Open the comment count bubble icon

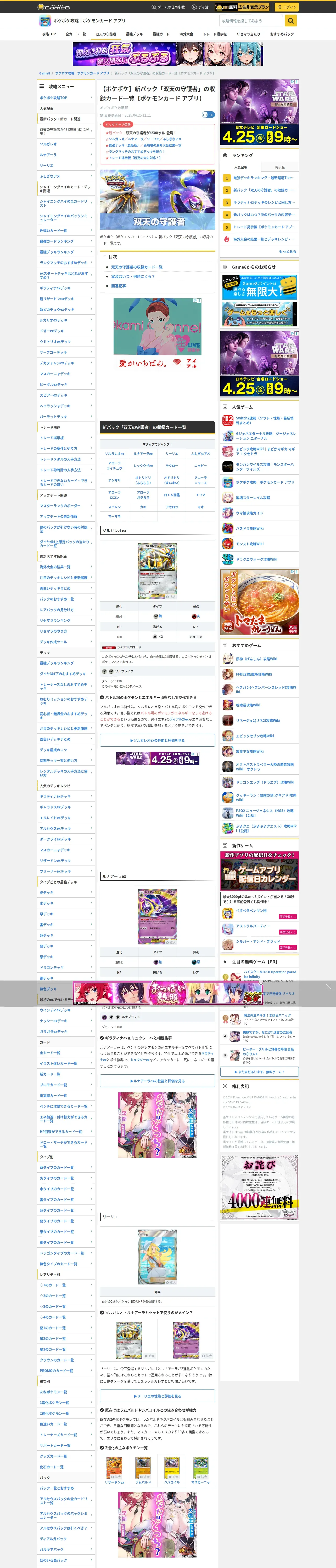[208, 114]
